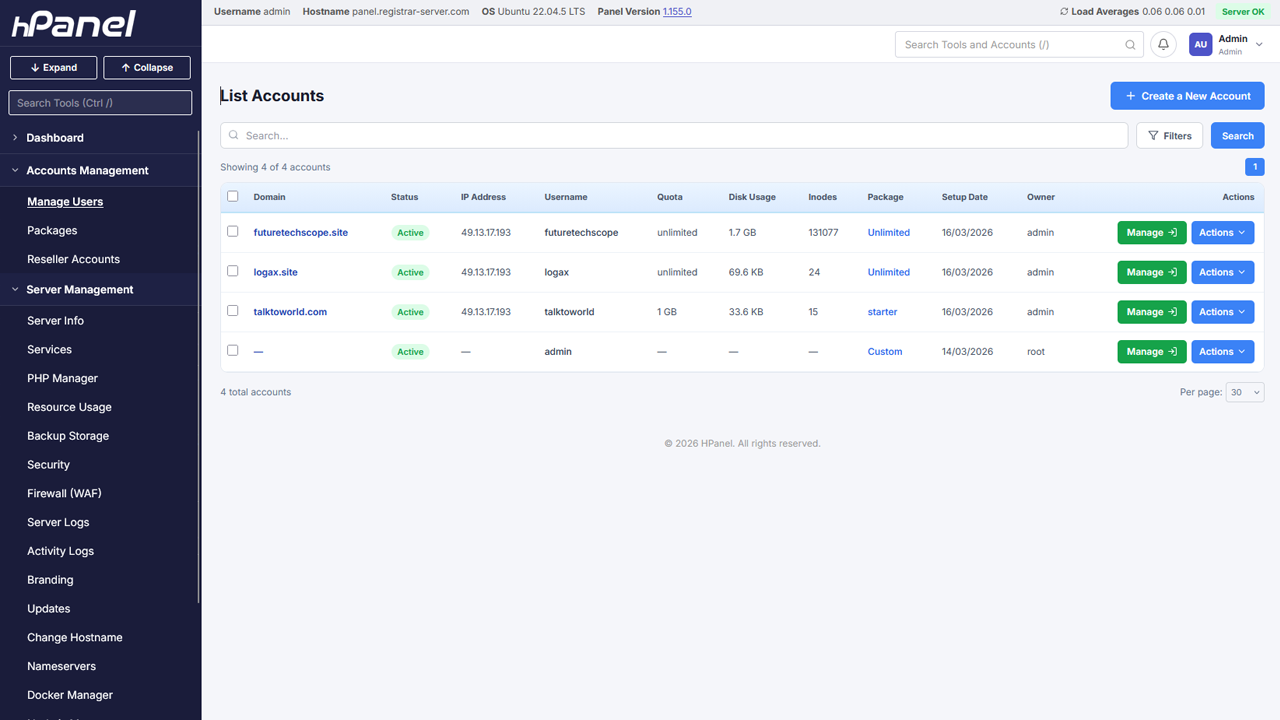Open Manage Users in sidebar

pos(65,202)
